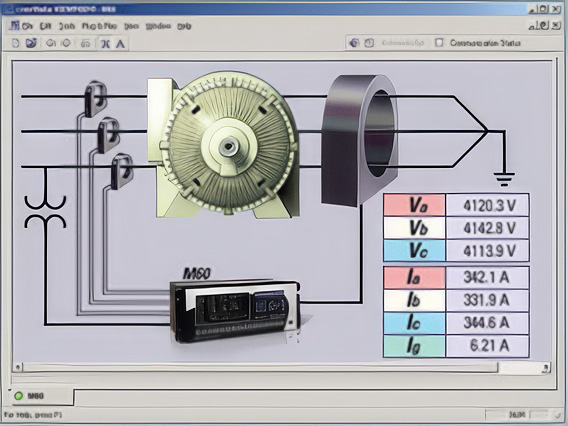Select the 6.21 A ground current value
568x426 pixels.
click(x=489, y=346)
